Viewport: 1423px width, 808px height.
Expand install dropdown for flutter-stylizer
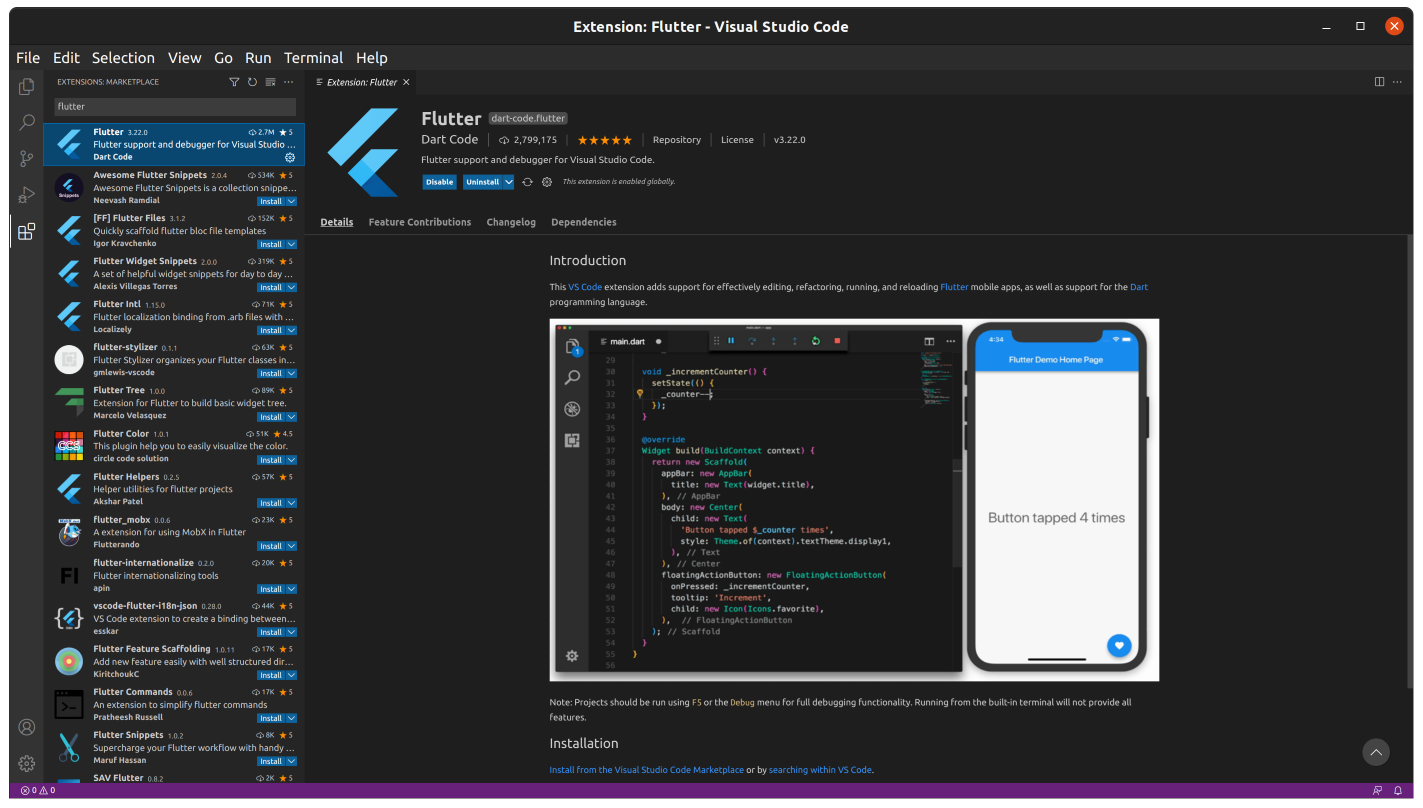coord(292,373)
